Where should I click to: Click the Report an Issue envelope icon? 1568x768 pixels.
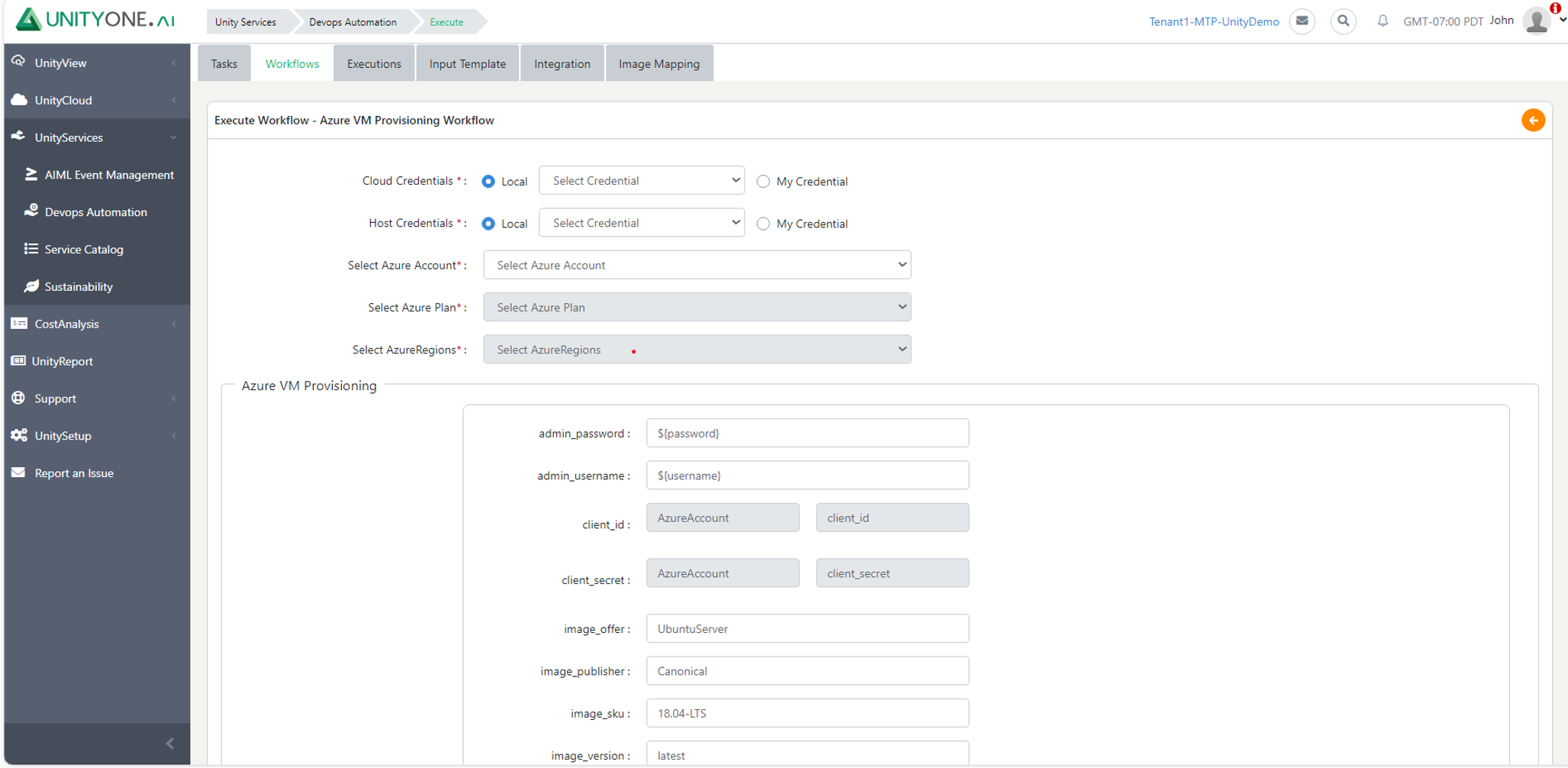(x=18, y=473)
